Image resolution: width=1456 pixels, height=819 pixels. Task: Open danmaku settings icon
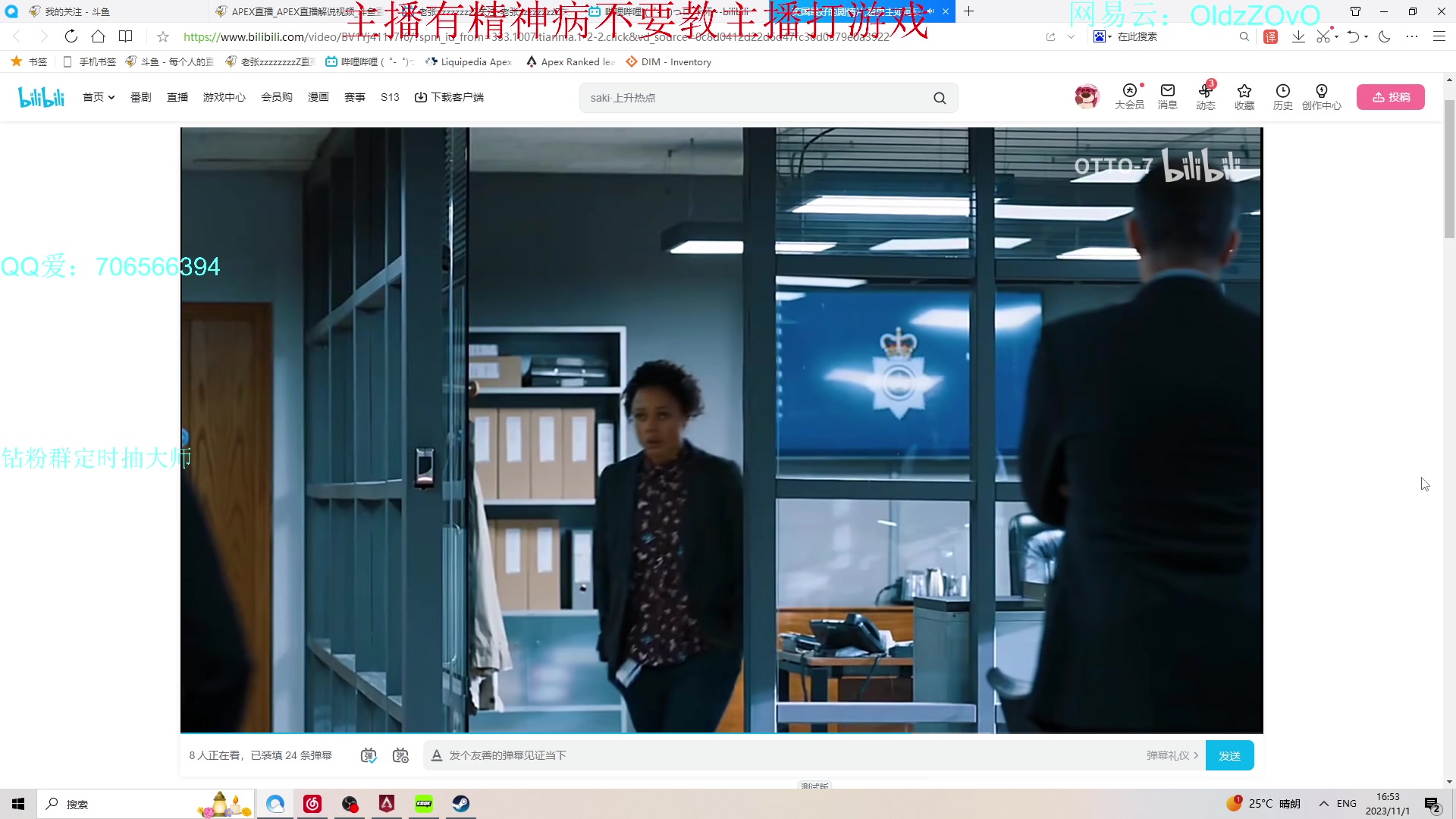coord(400,755)
